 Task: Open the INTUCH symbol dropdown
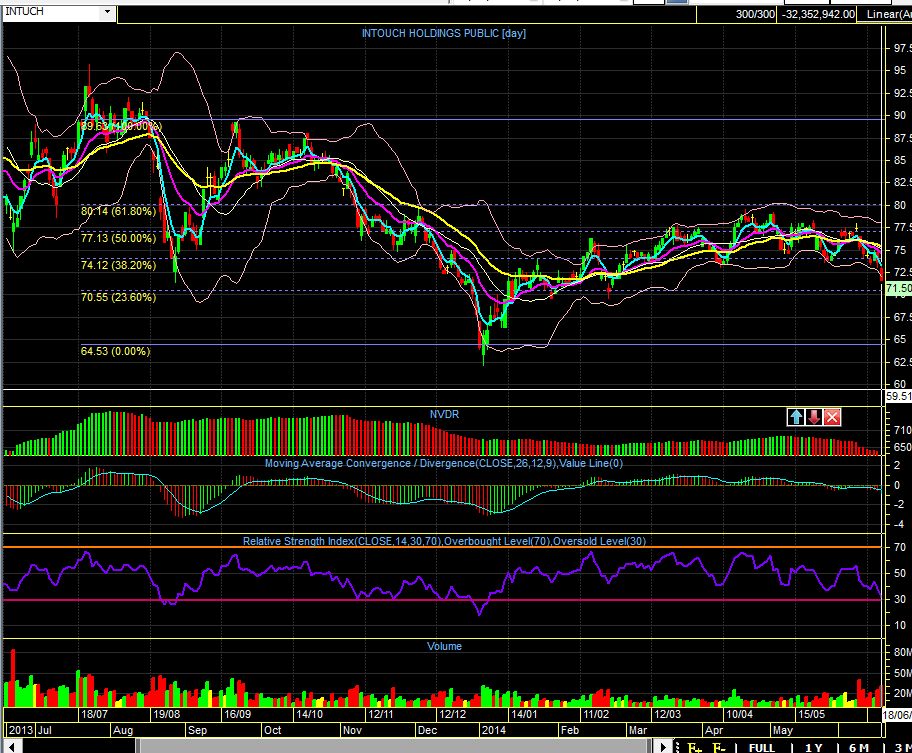(108, 13)
